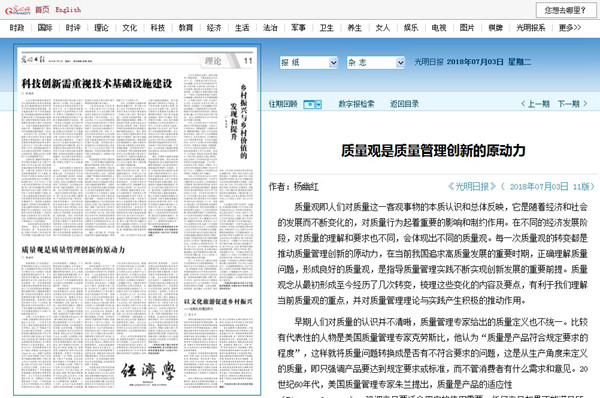Viewport: 600px width, 398px height.
Task: Open the 电视 section
Action: coord(439,28)
